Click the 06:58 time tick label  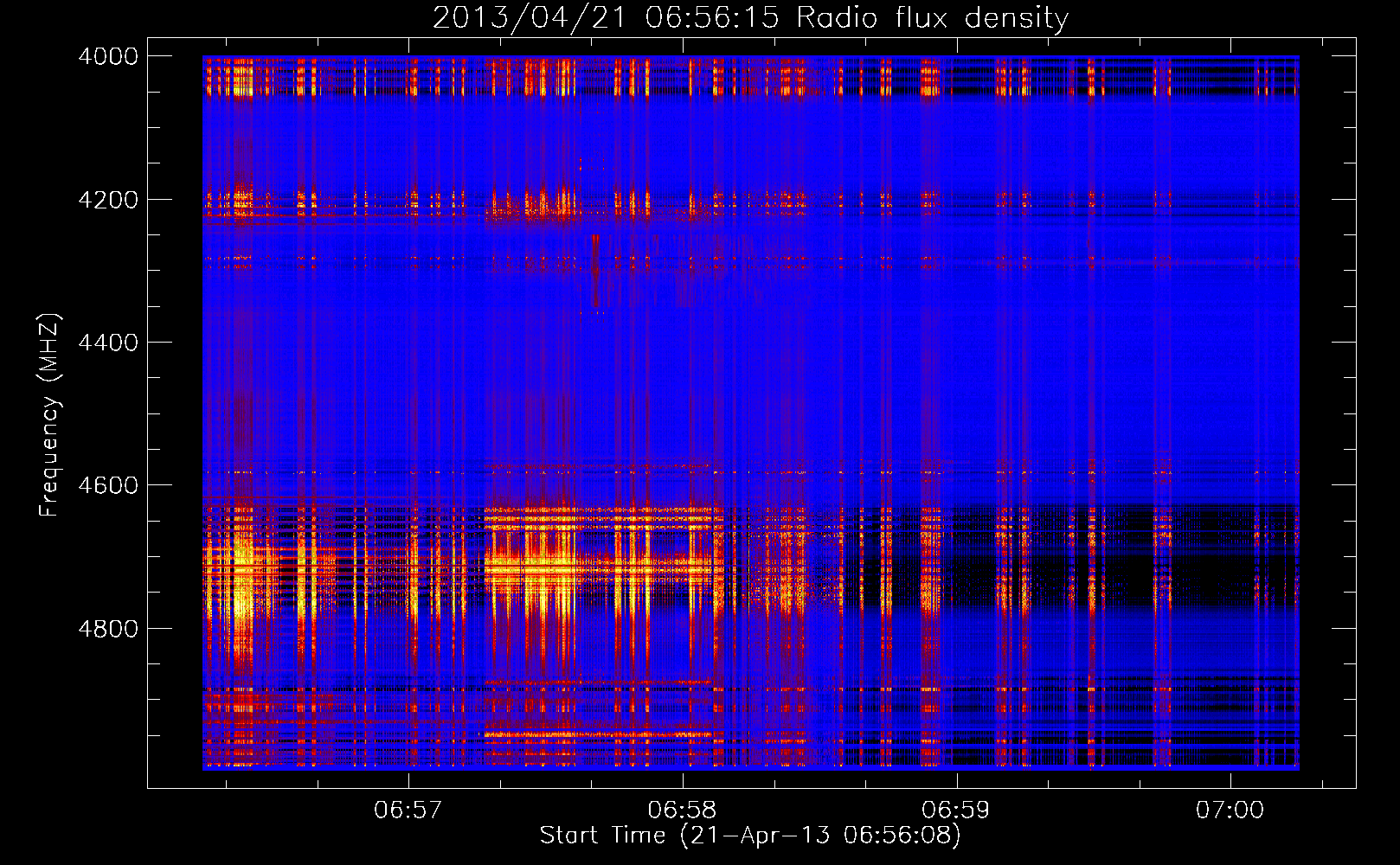point(682,811)
